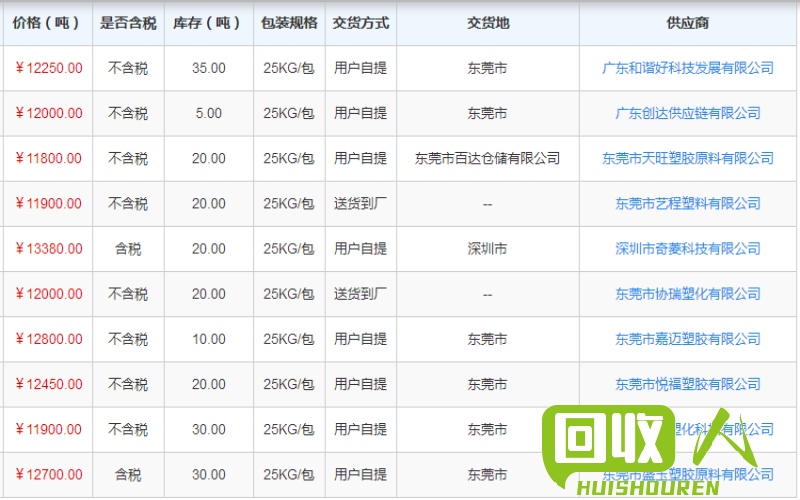
Task: Click 含税 in the ¥12700.00 row
Action: tap(128, 474)
